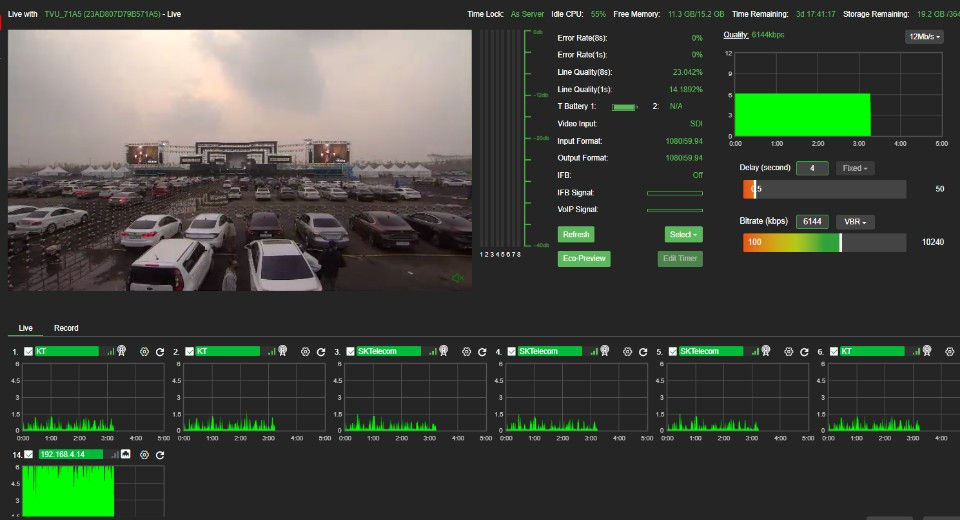
Task: Uncheck connection 2 KT checkbox
Action: click(189, 352)
